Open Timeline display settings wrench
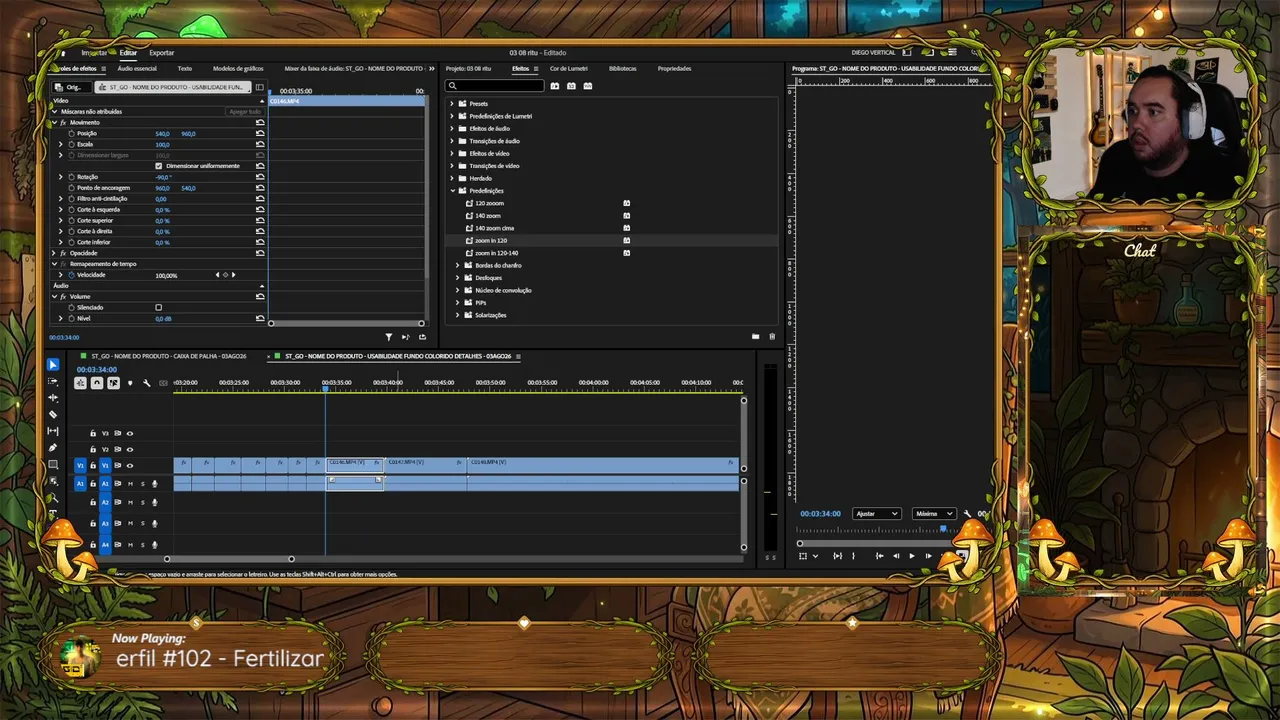 pyautogui.click(x=146, y=383)
